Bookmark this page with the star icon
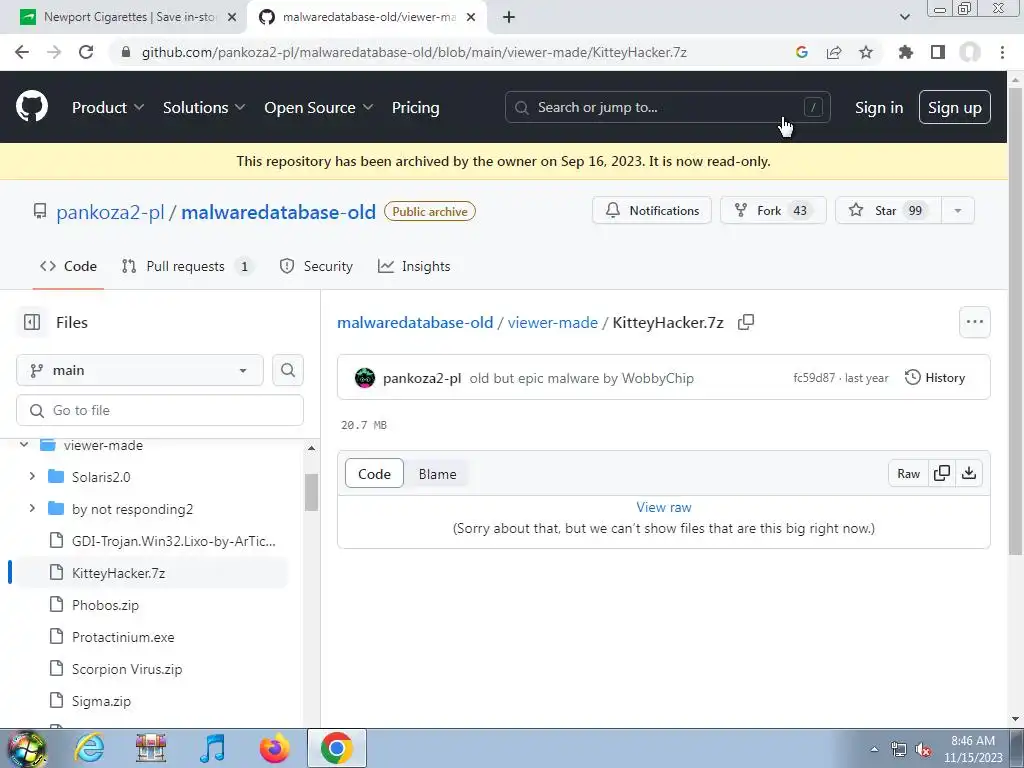1024x768 pixels. [866, 52]
